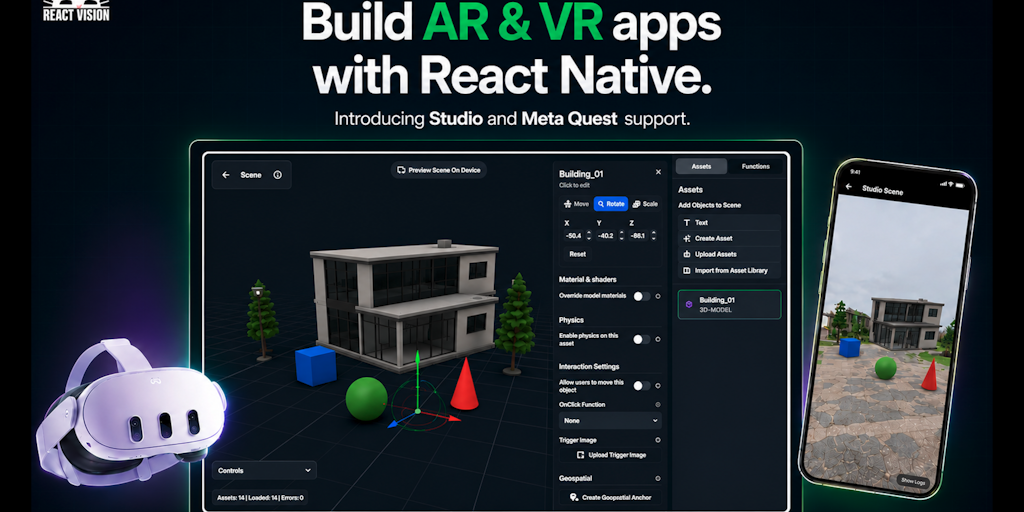Enable physics on this asset switch

click(x=642, y=339)
